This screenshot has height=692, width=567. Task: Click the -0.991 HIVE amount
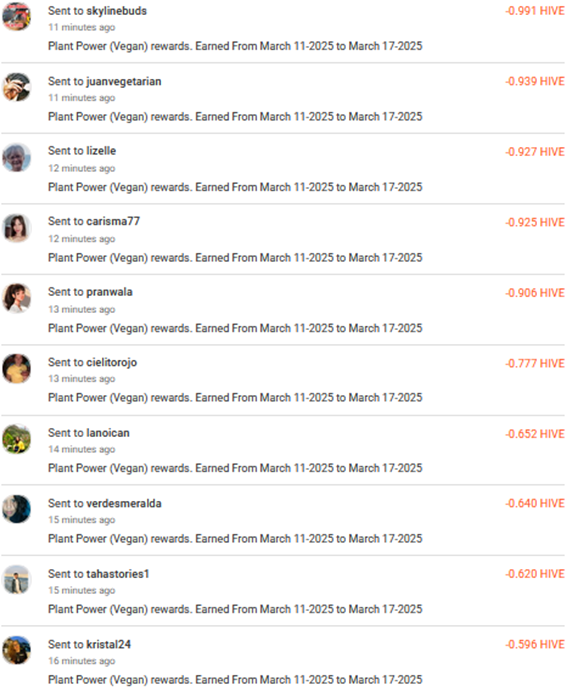click(535, 11)
